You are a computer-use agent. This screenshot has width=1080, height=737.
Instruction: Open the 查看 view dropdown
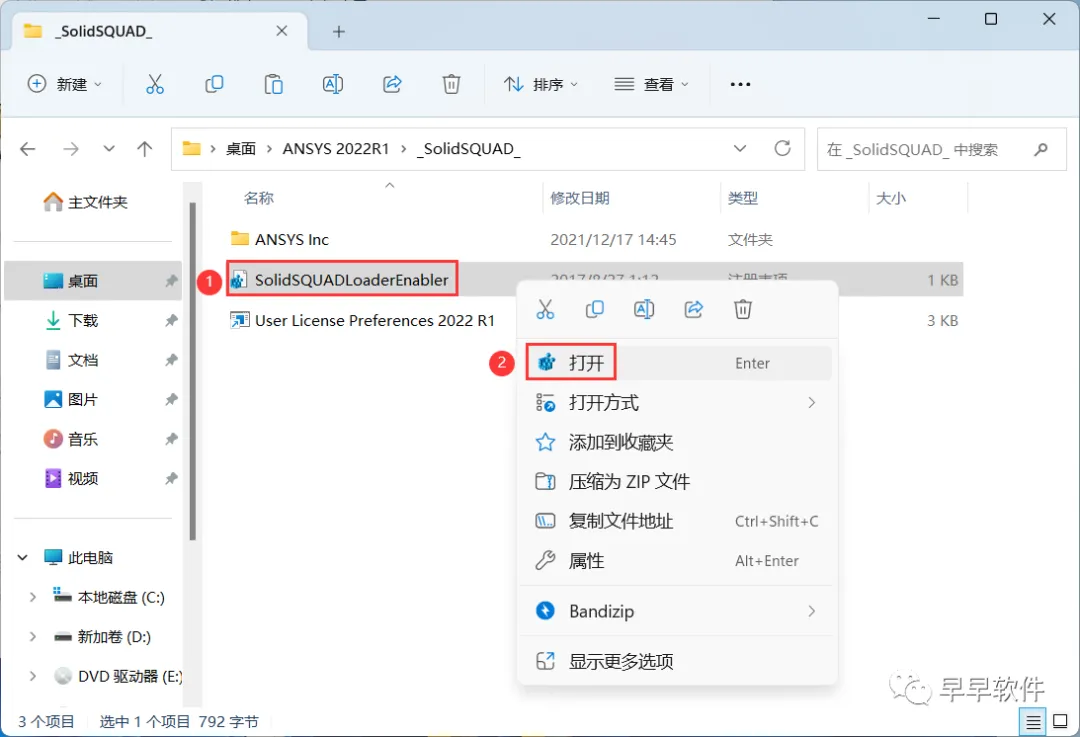click(651, 84)
